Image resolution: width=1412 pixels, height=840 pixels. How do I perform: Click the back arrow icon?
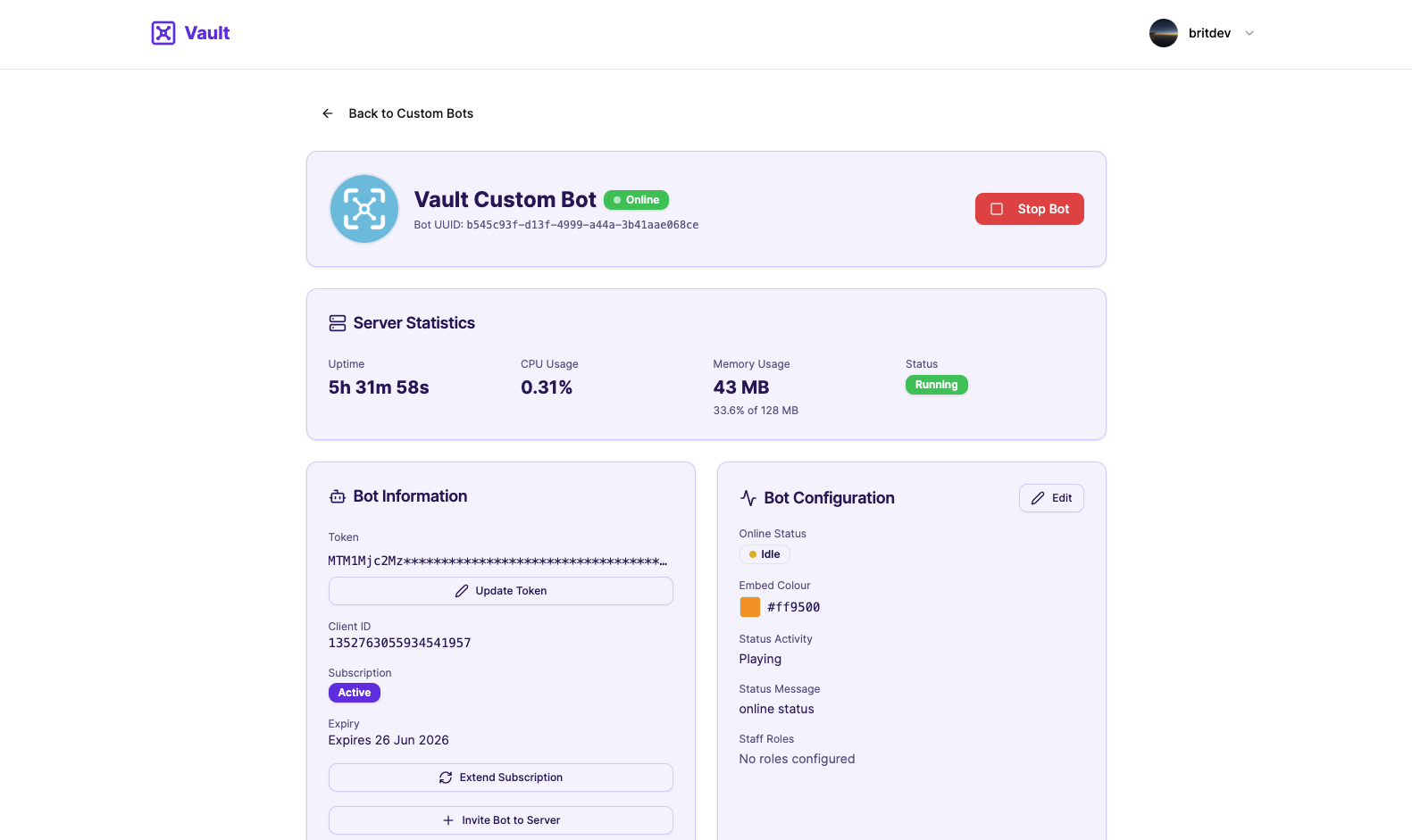click(x=328, y=113)
